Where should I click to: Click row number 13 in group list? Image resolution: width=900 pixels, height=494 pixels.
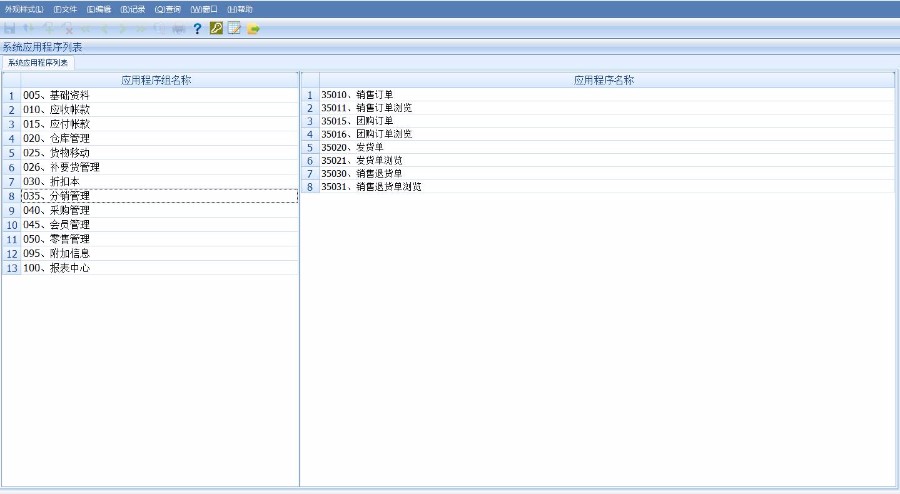point(11,267)
